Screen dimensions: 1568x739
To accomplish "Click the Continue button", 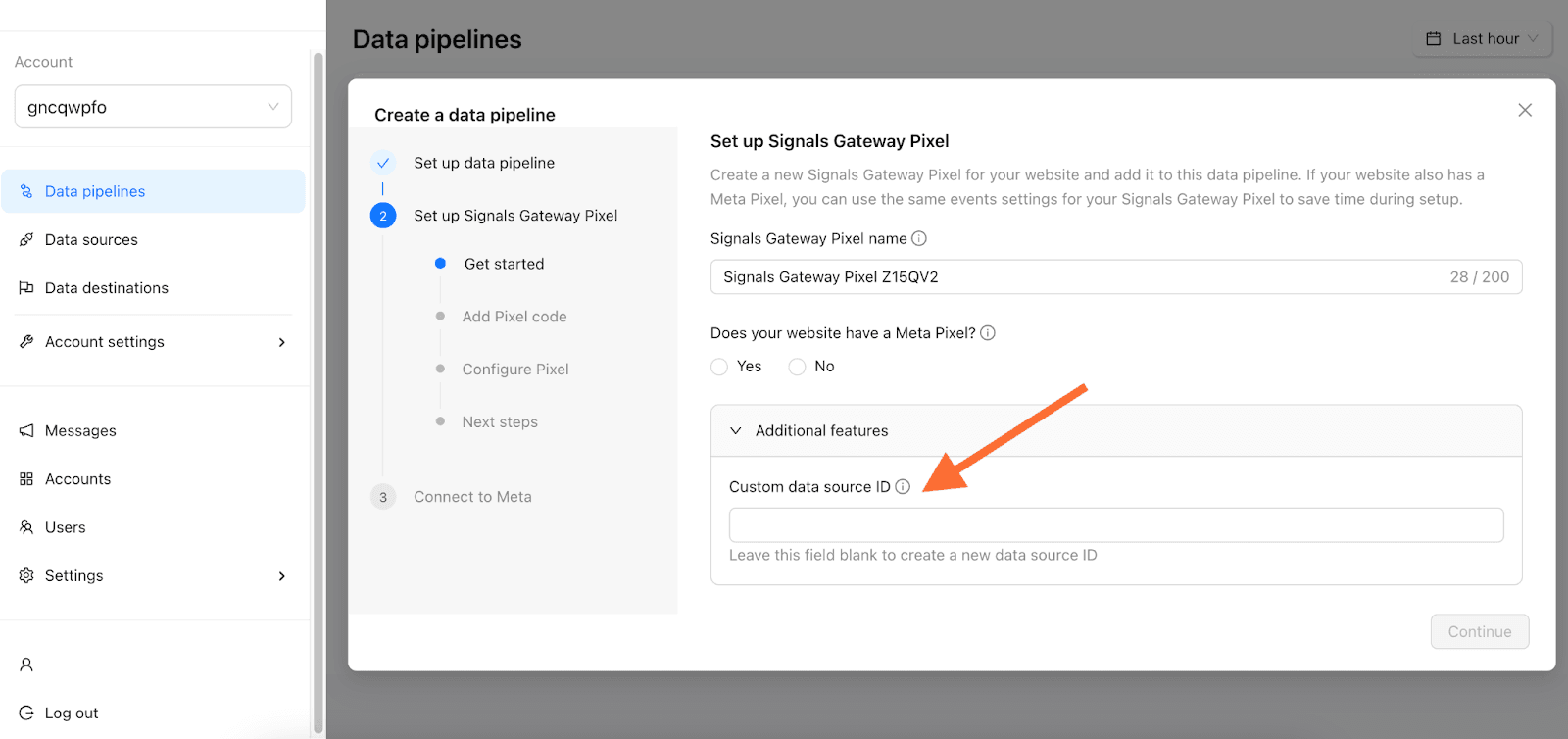I will pos(1480,632).
